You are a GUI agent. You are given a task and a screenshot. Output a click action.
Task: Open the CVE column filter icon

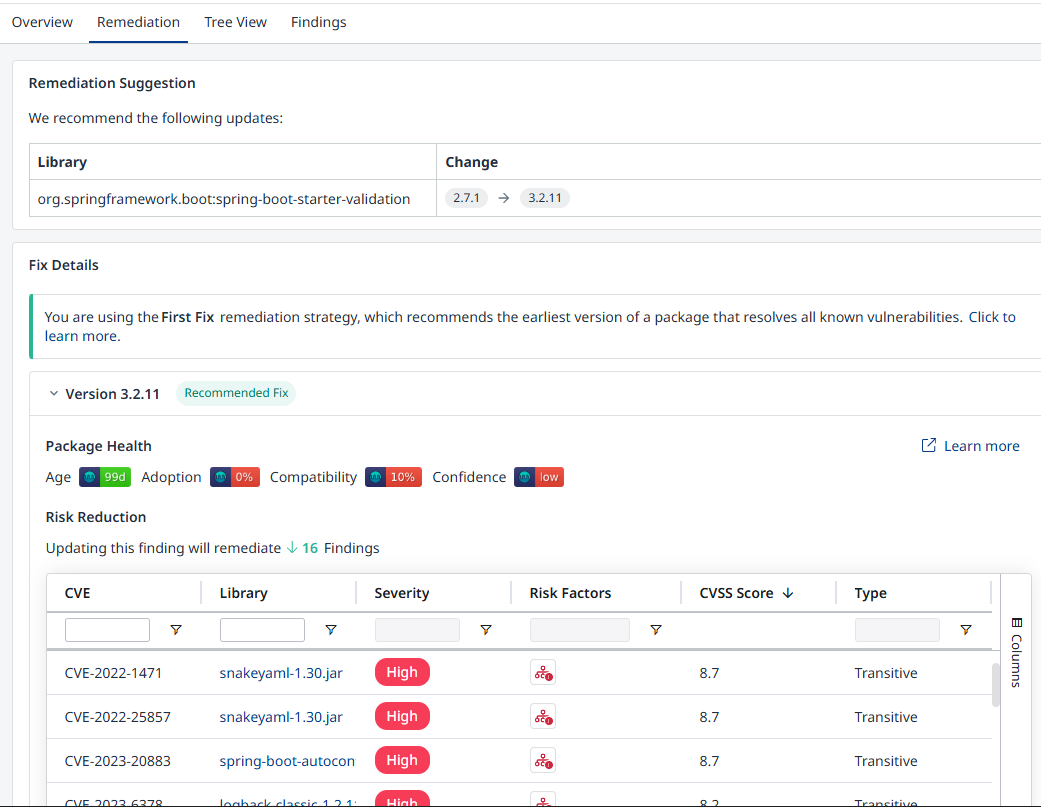click(176, 630)
